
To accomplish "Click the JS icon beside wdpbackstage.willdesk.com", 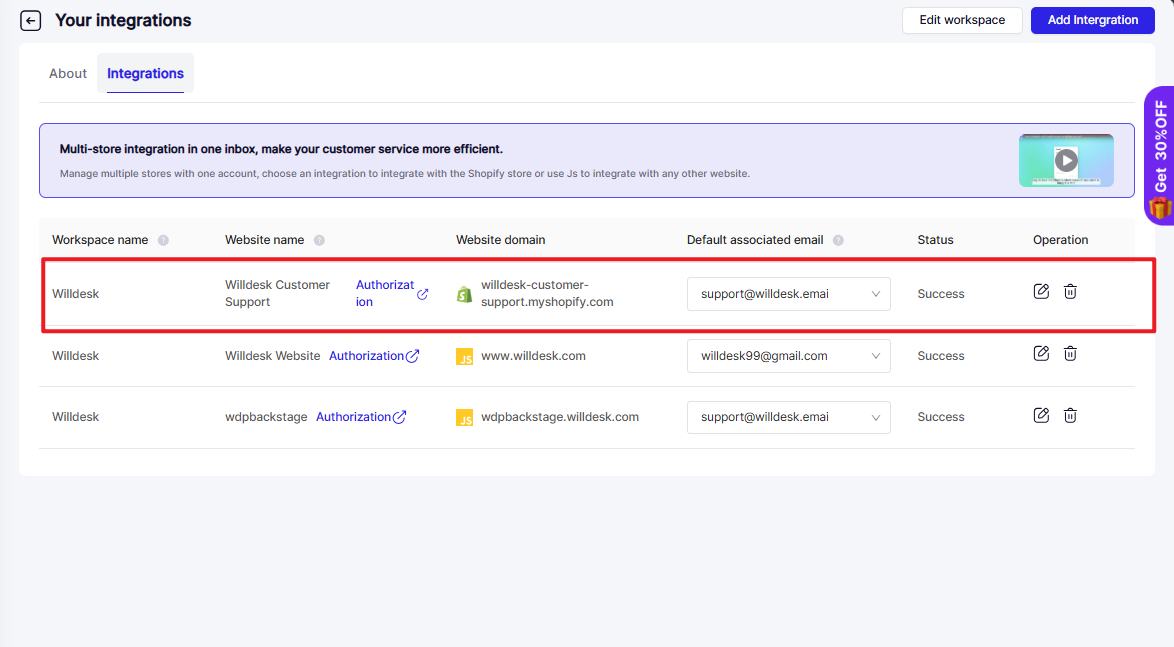I will pyautogui.click(x=464, y=417).
